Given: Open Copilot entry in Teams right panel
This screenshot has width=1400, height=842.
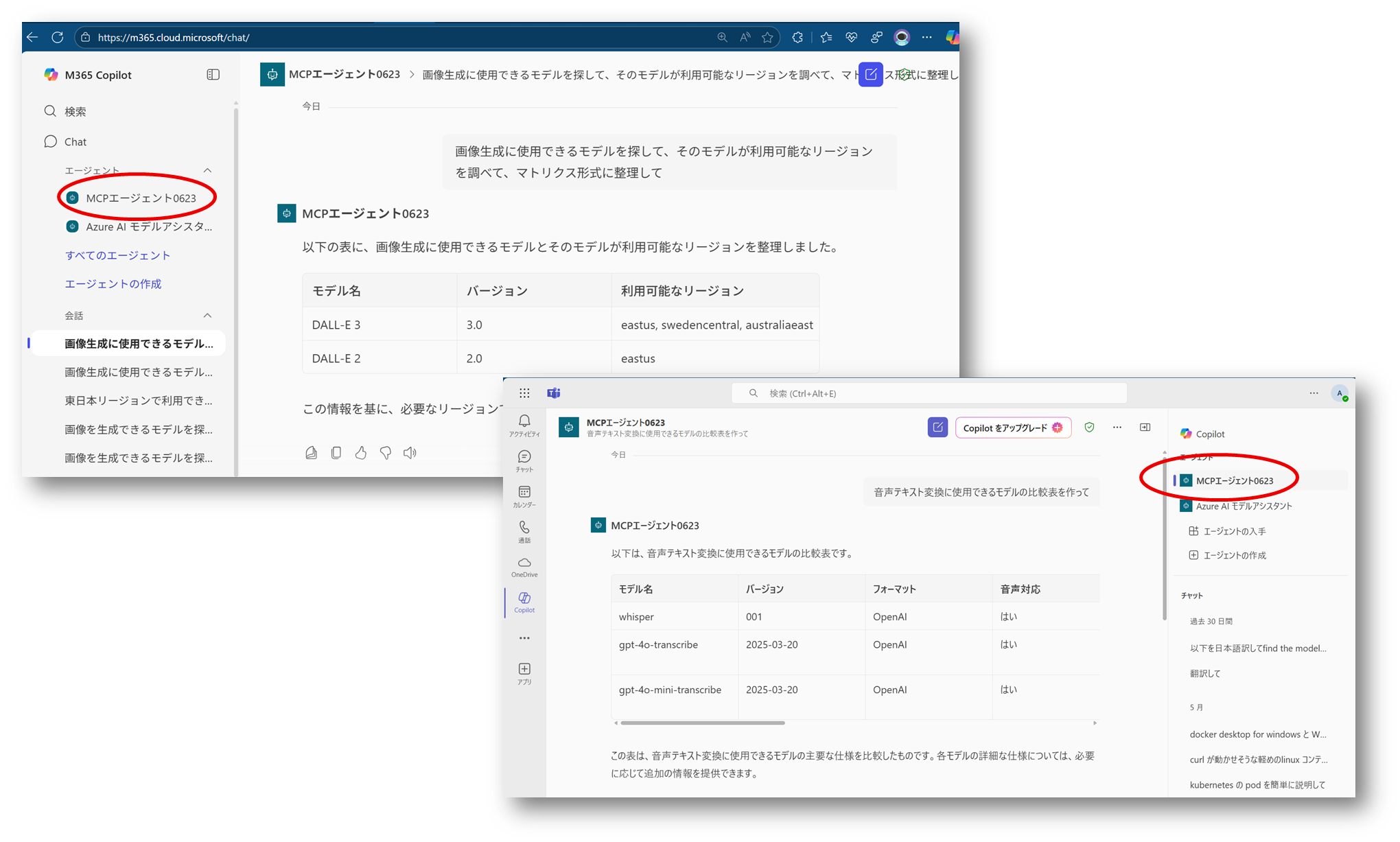Looking at the screenshot, I should pos(1202,434).
